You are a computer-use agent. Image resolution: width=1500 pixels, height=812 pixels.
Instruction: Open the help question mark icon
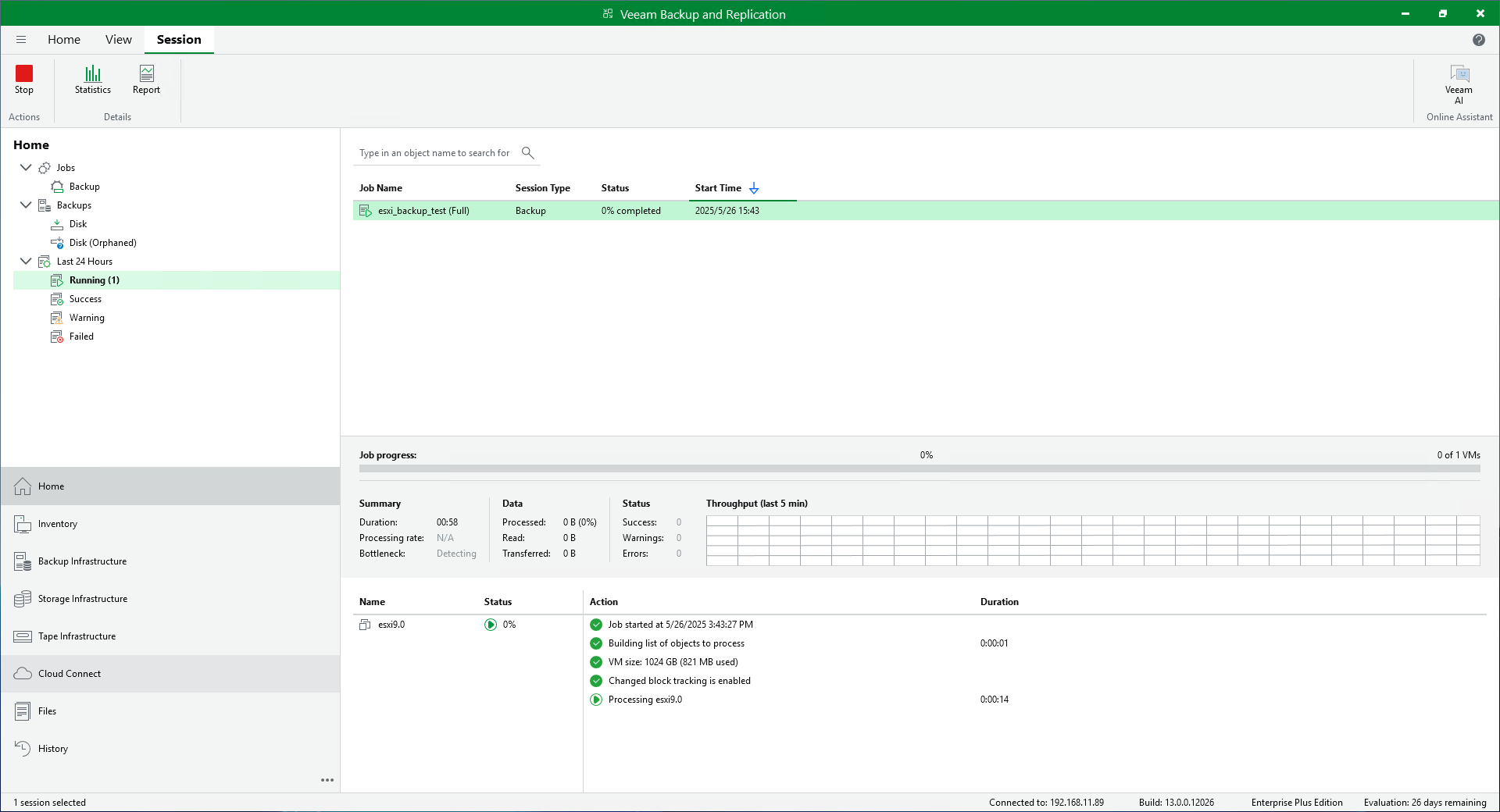(1478, 40)
